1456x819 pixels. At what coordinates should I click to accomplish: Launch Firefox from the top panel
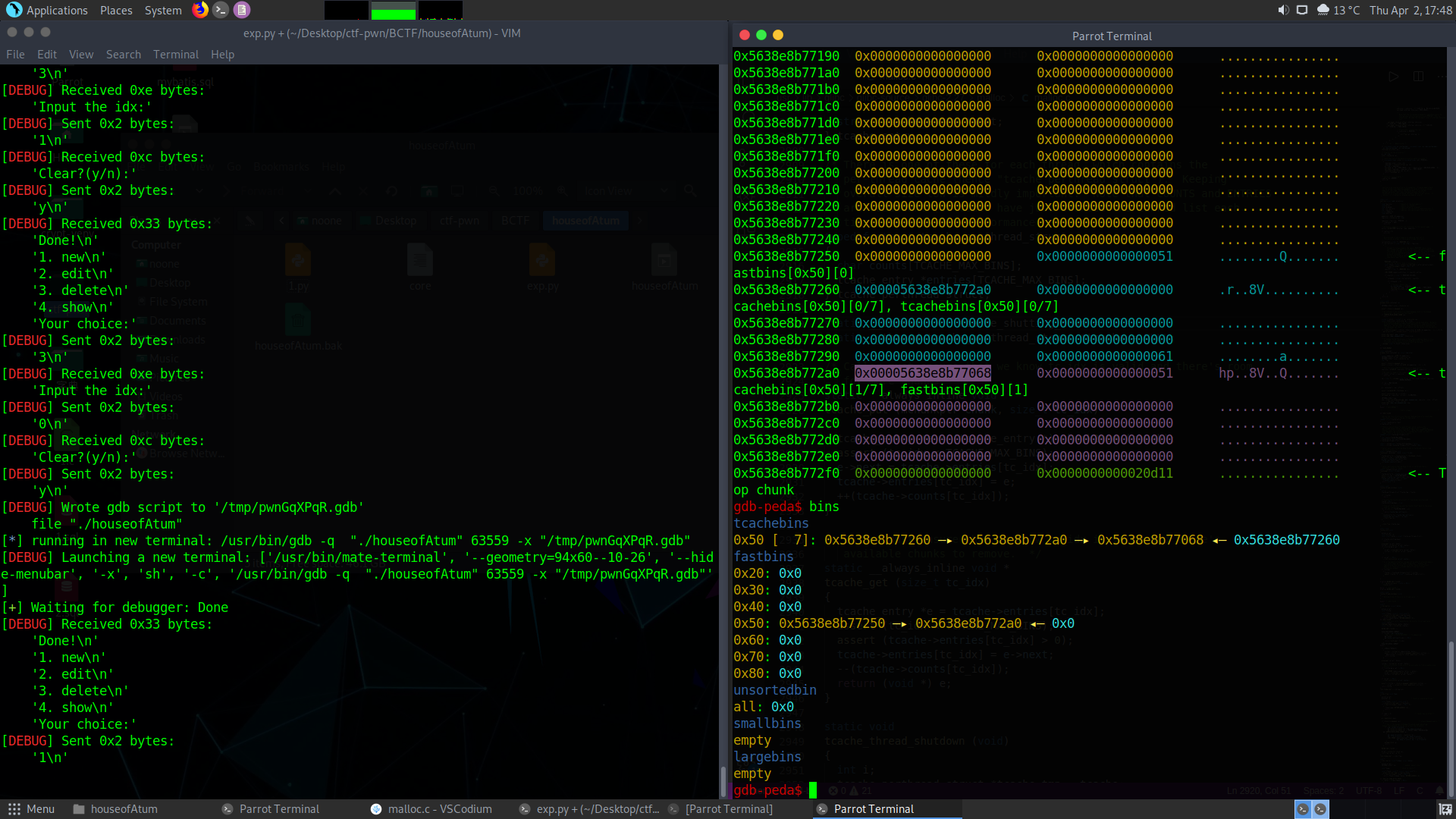pos(200,10)
